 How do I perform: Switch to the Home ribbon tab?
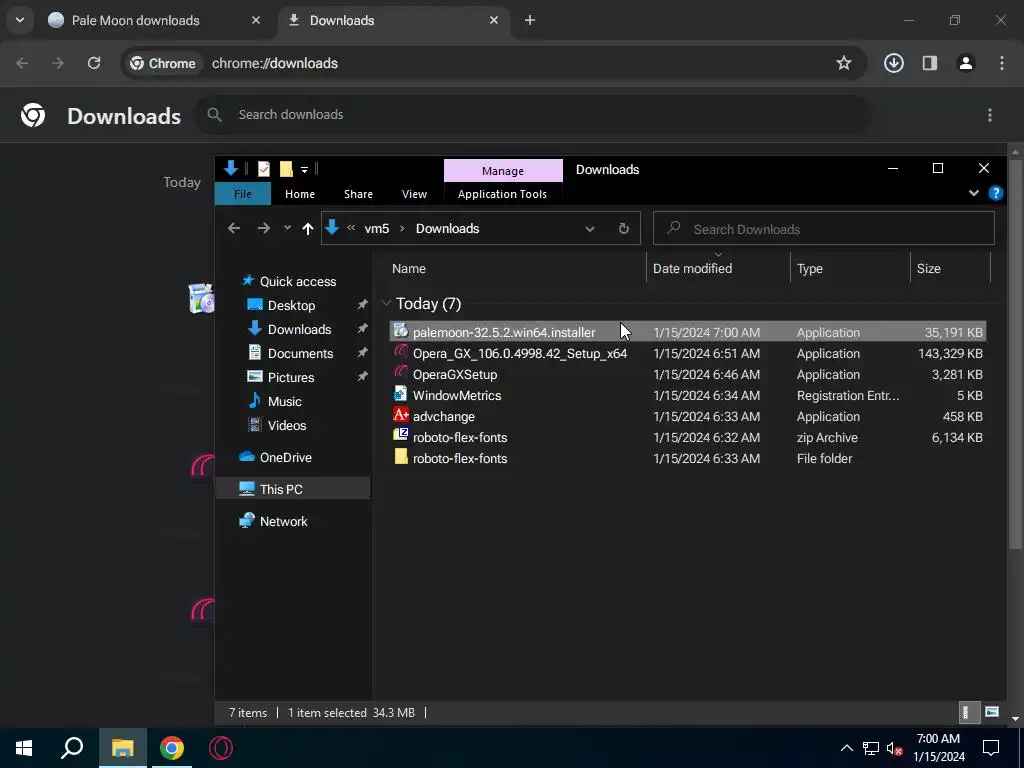tap(300, 194)
